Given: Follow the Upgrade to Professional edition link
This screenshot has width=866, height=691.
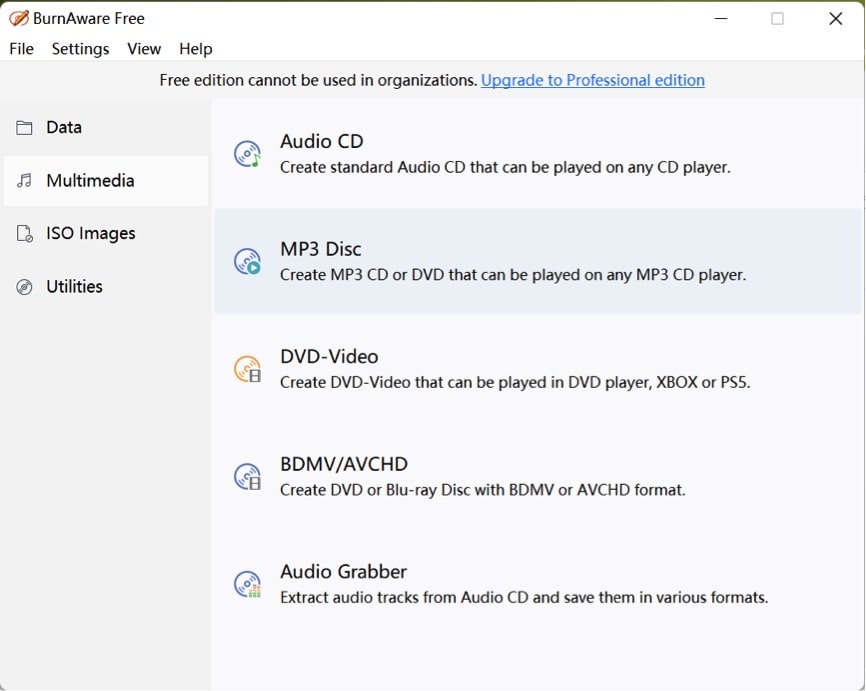Looking at the screenshot, I should tap(593, 81).
